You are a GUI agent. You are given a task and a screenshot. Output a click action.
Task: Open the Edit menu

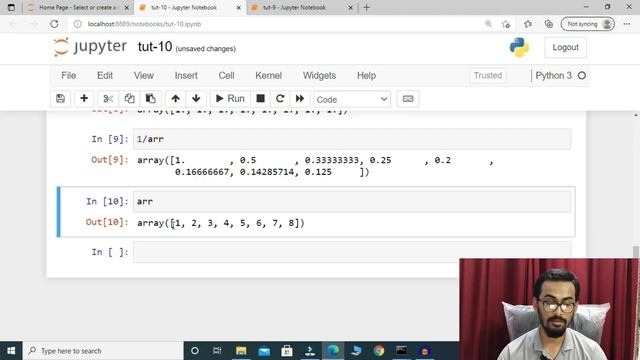(105, 76)
